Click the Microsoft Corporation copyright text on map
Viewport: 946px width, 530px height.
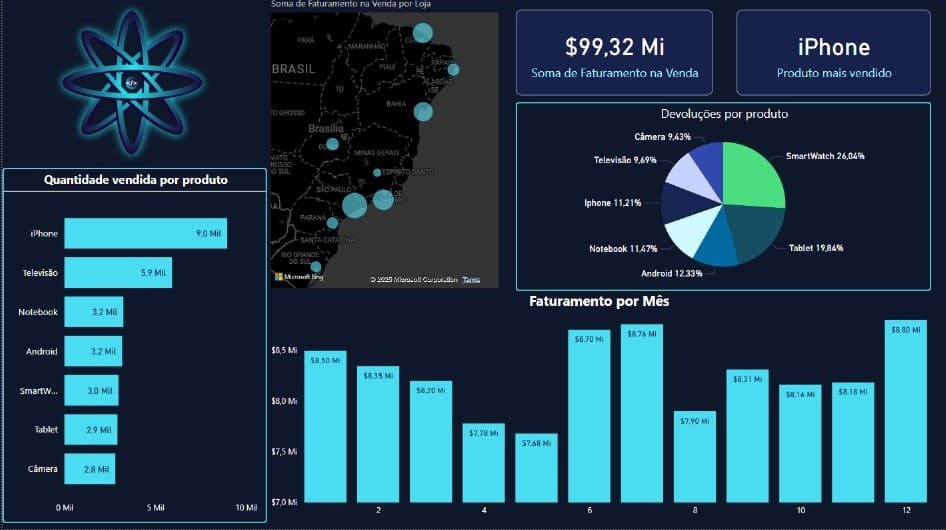coord(414,279)
